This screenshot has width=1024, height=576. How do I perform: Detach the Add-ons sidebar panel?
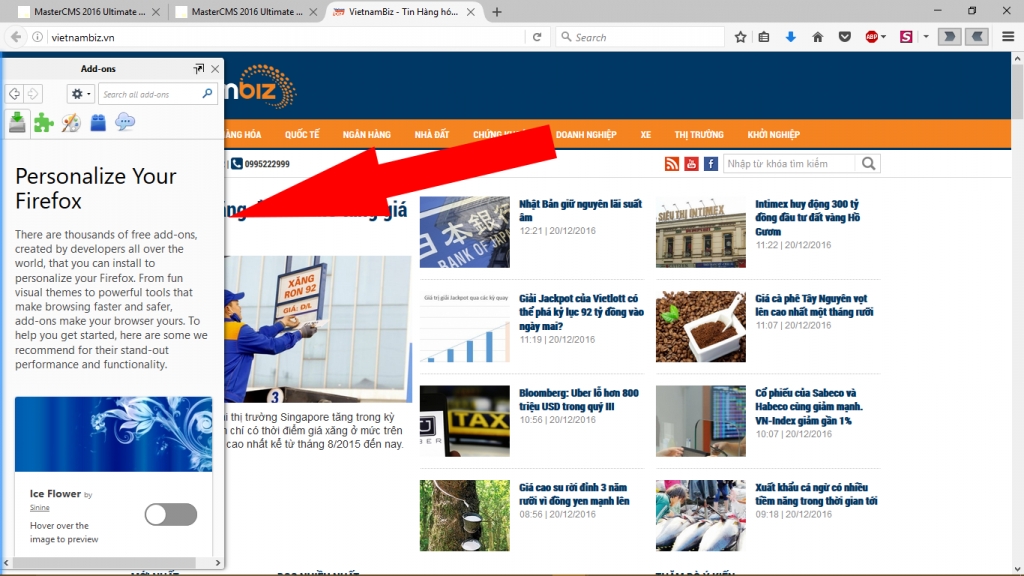click(199, 69)
